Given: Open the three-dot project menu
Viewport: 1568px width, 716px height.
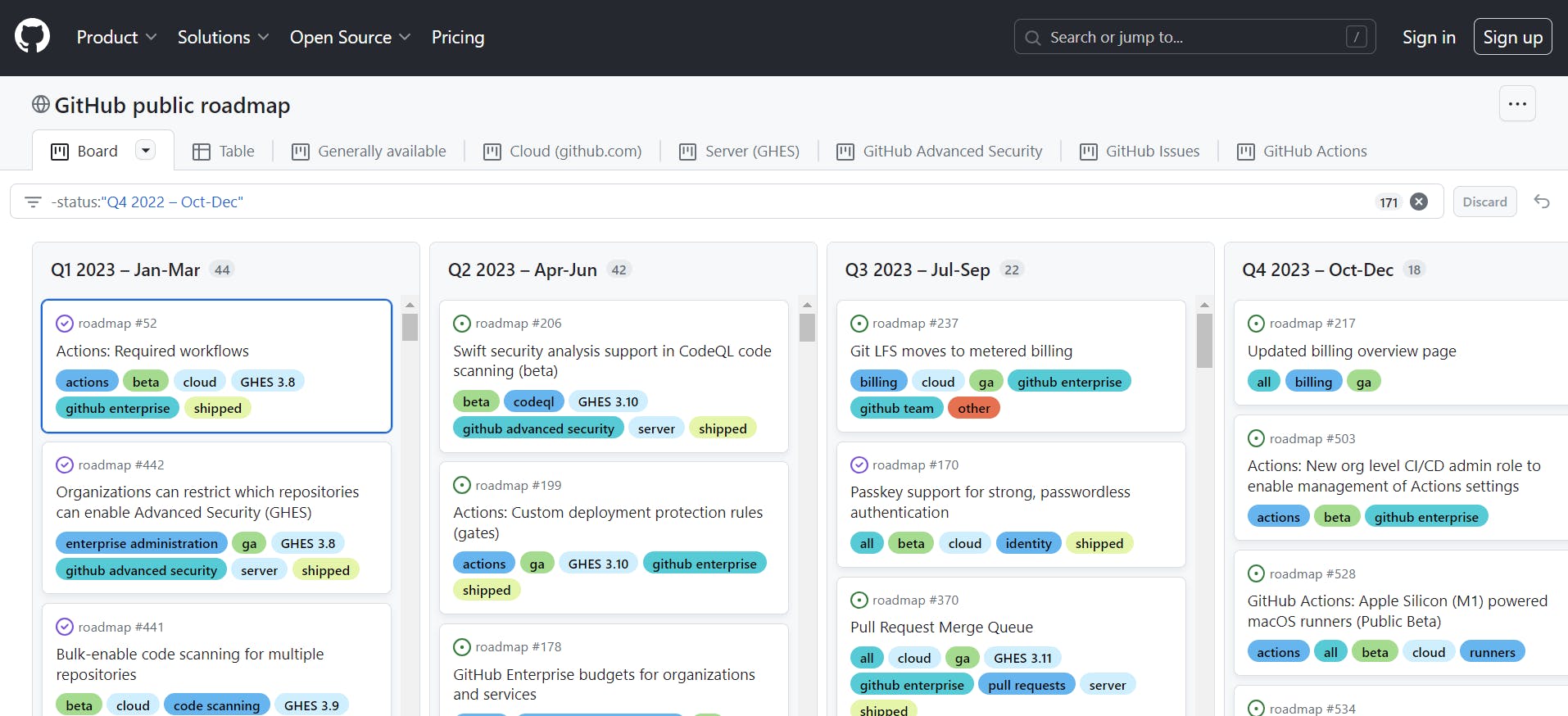Looking at the screenshot, I should coord(1517,104).
